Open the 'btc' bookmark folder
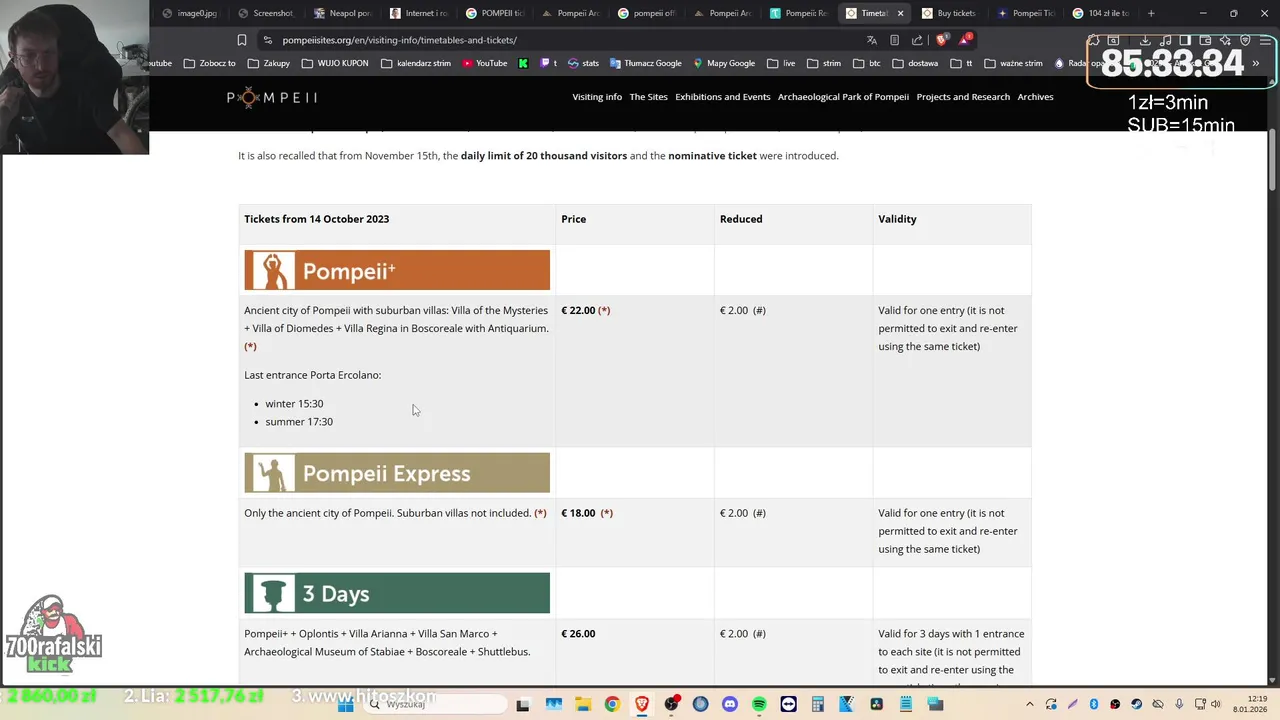This screenshot has width=1280, height=720. 867,63
